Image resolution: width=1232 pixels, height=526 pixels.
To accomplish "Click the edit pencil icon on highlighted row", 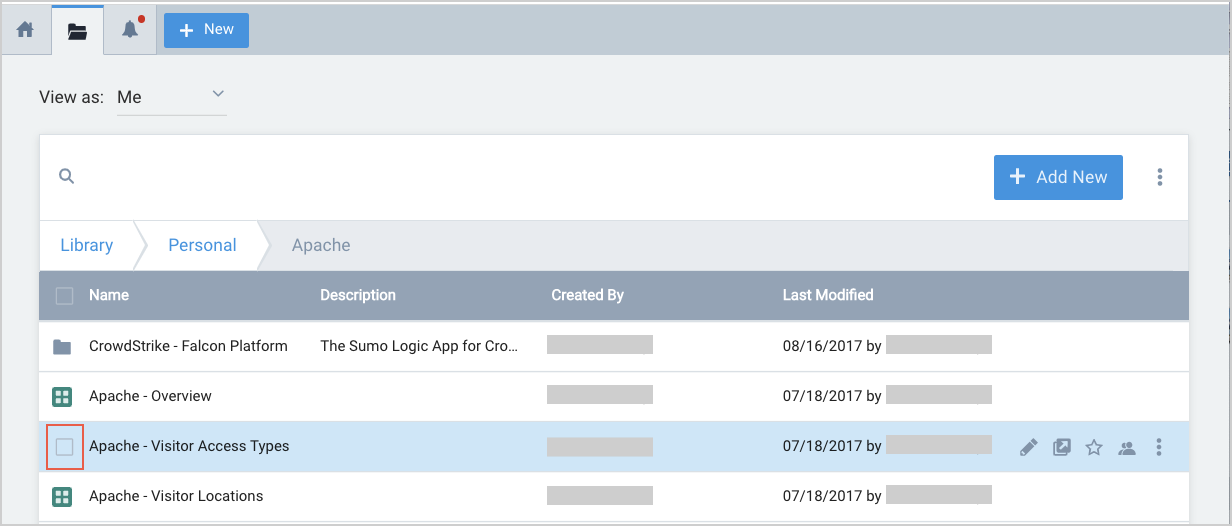I will pos(1028,448).
